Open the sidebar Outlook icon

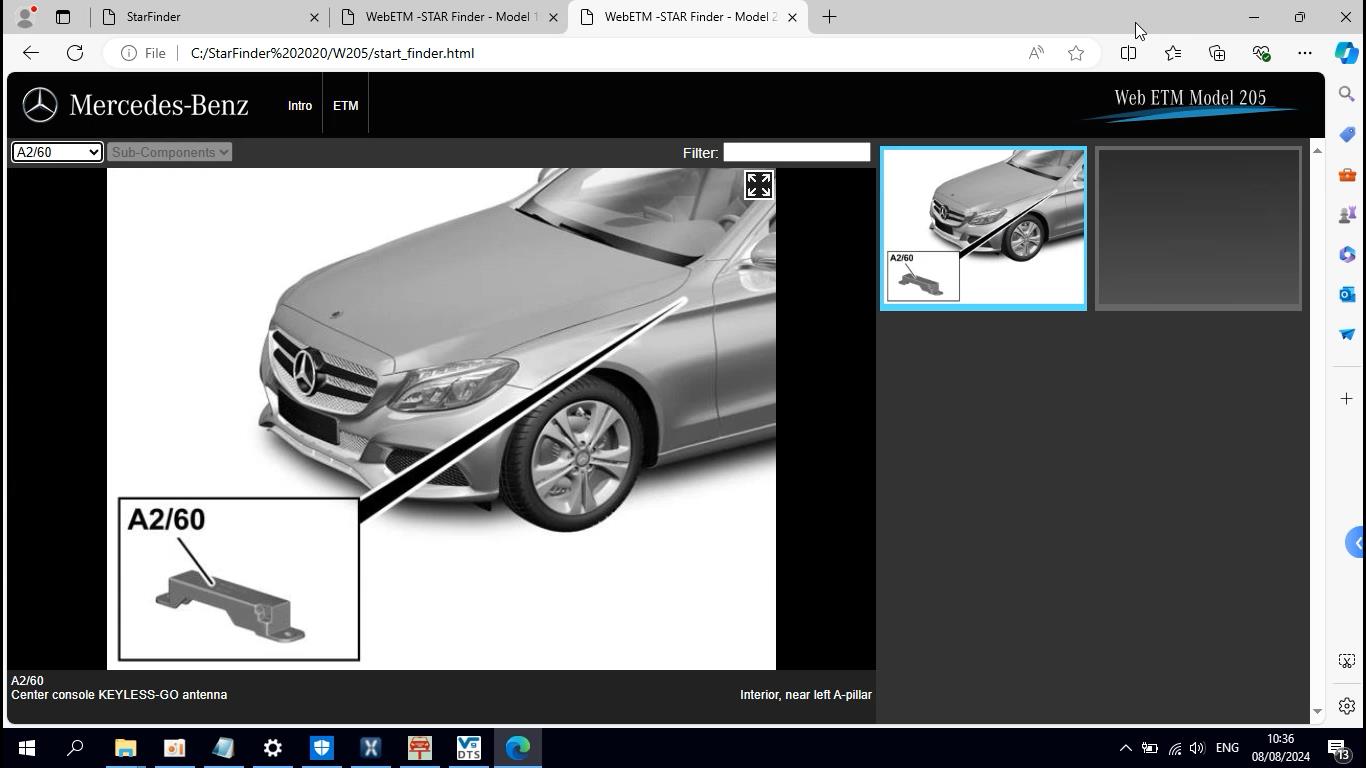point(1347,294)
